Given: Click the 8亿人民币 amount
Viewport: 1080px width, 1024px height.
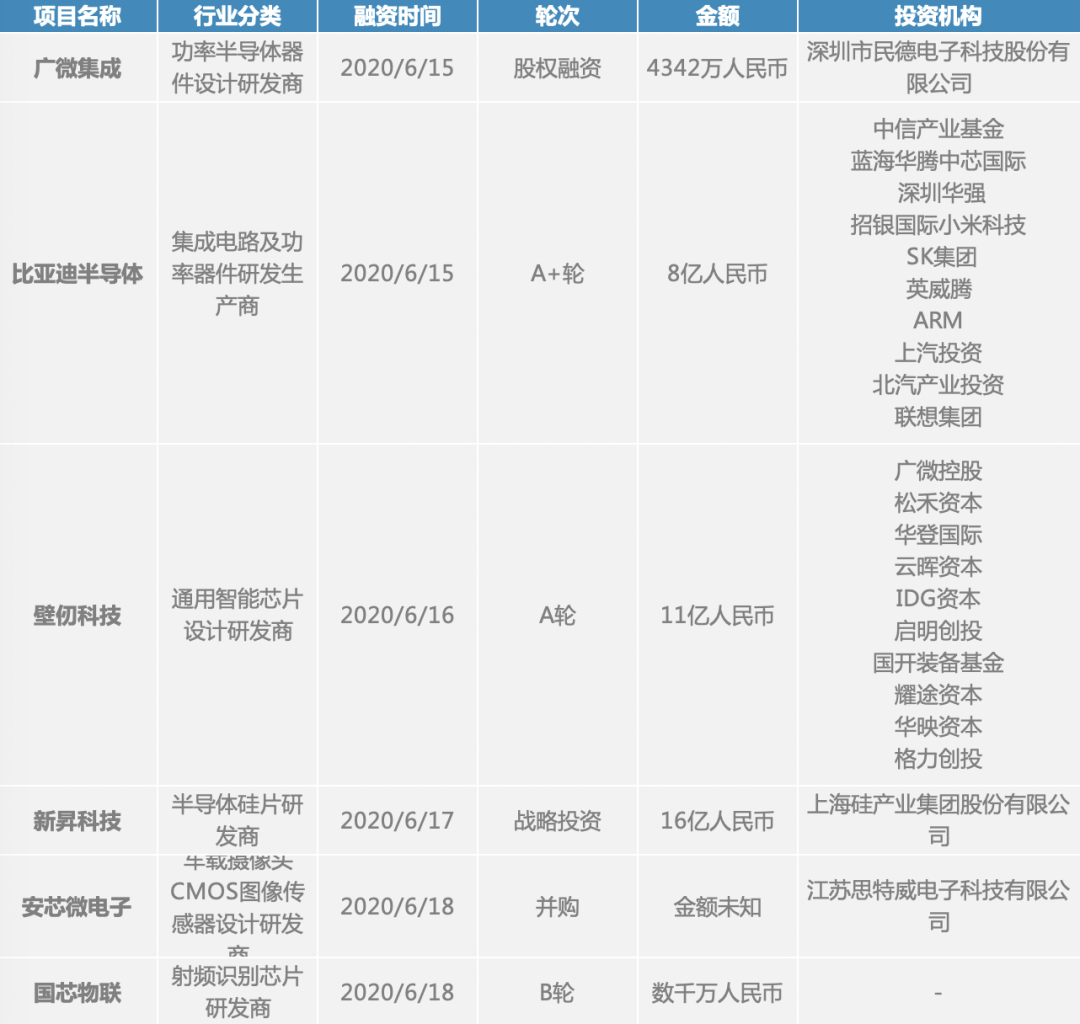Looking at the screenshot, I should (x=717, y=273).
